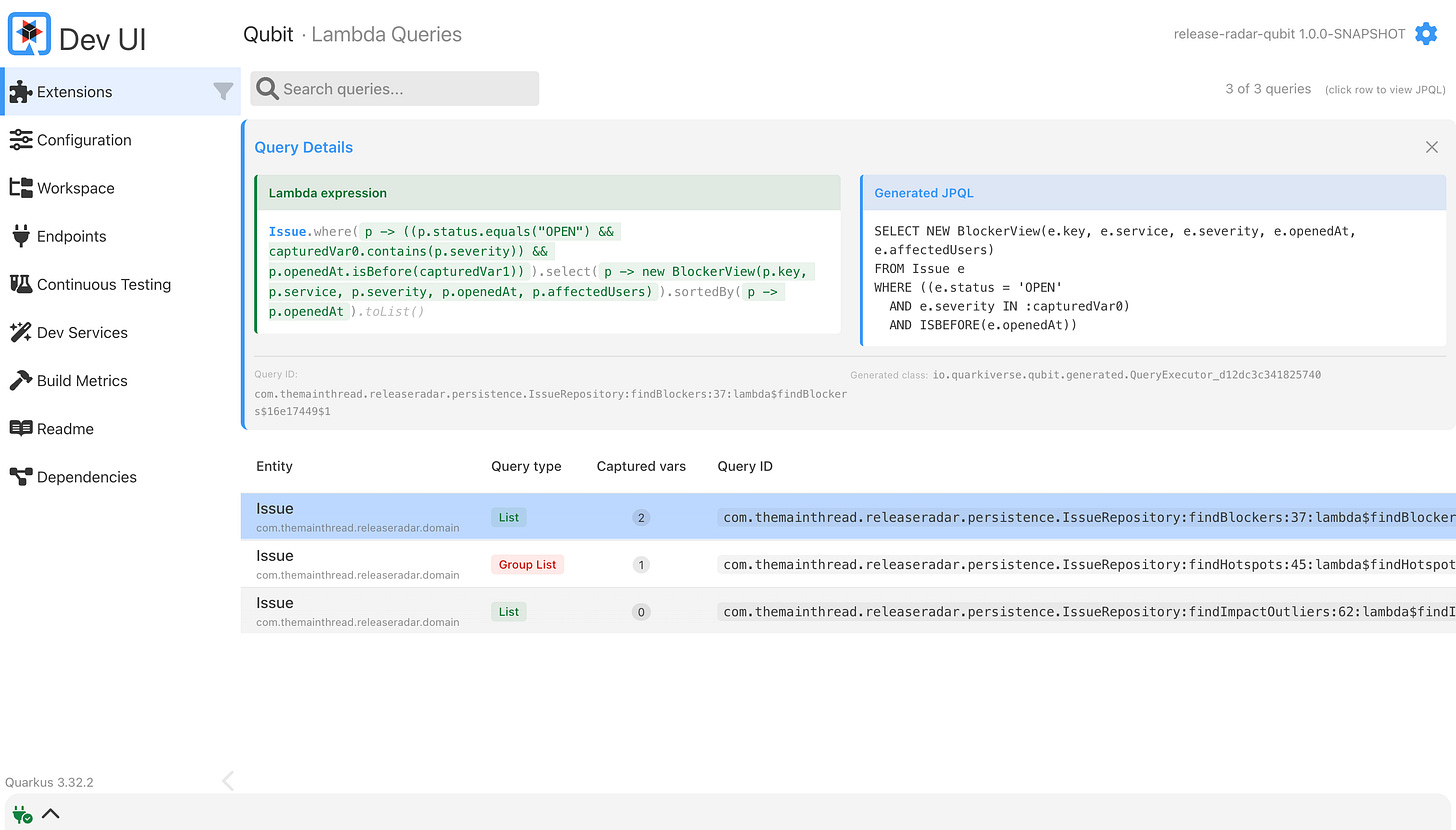The height and width of the screenshot is (830, 1456).
Task: Open the Dependencies menu item
Action: pyautogui.click(x=121, y=477)
